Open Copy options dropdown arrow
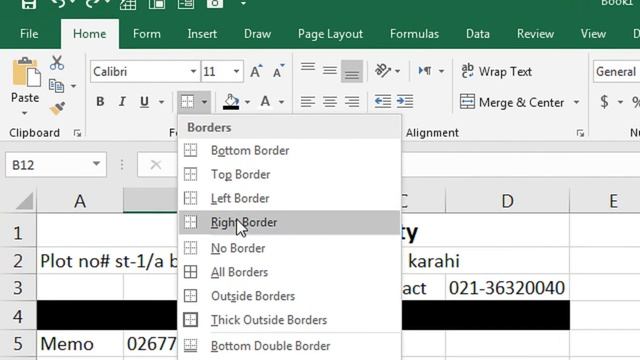 73,87
